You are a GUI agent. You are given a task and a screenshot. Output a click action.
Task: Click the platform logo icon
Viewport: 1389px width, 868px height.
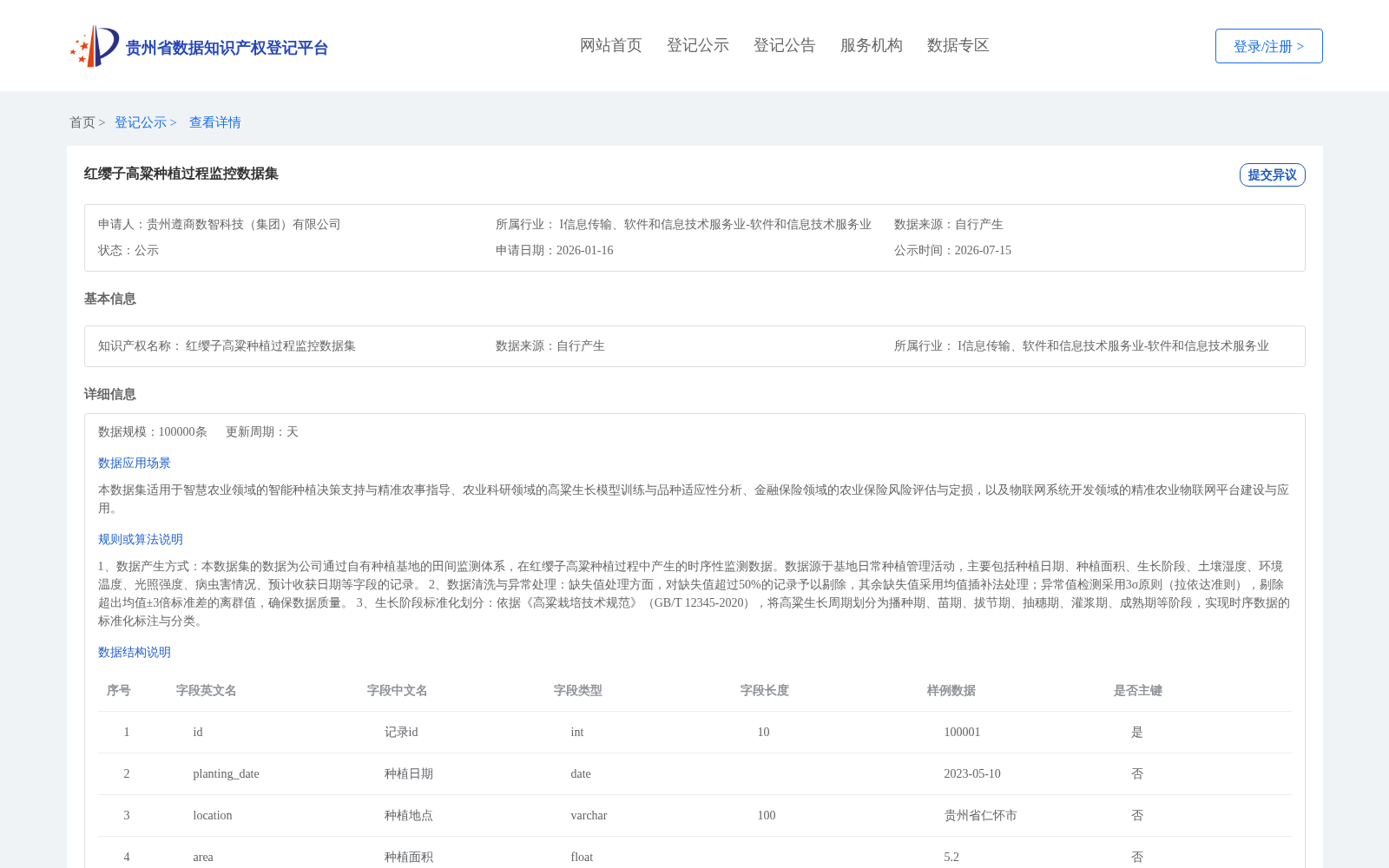[95, 46]
